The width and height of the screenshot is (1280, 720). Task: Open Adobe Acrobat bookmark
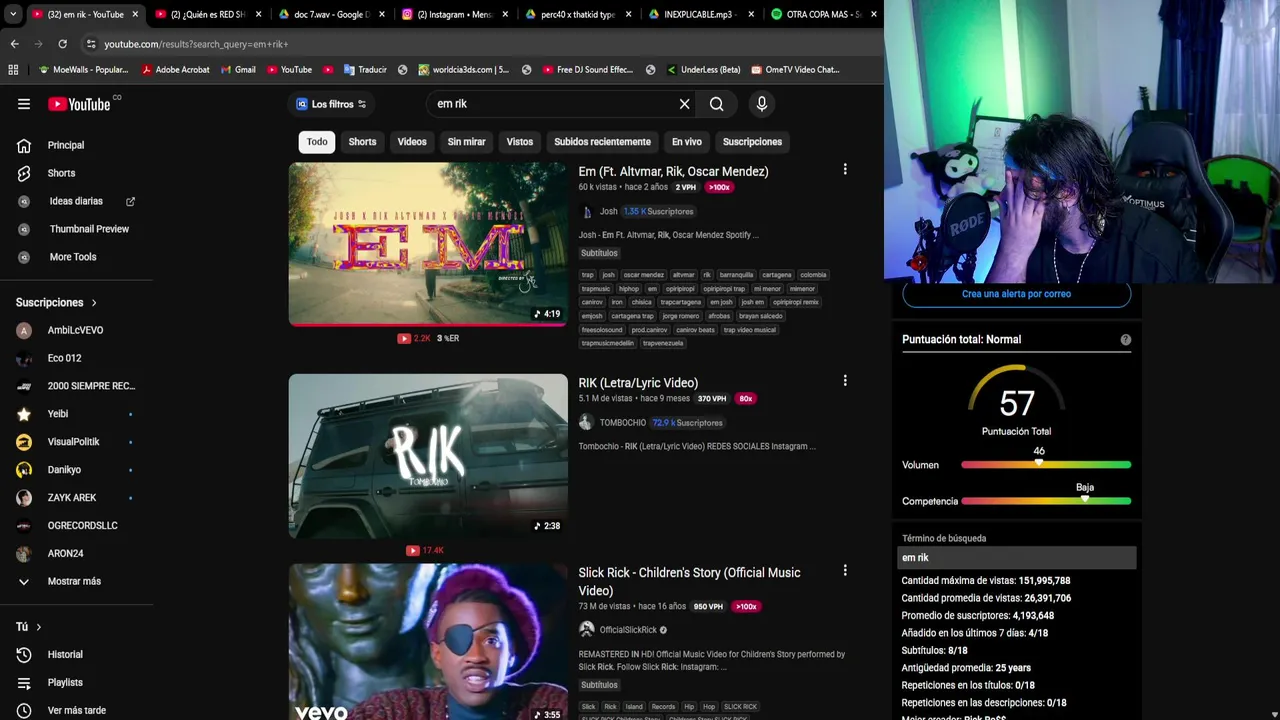pyautogui.click(x=175, y=70)
